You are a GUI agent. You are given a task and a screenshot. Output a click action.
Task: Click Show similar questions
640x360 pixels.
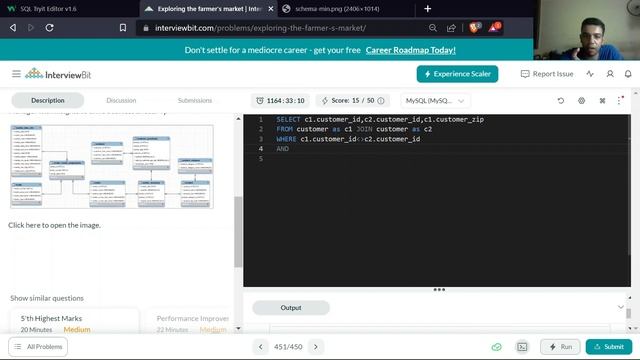[47, 298]
